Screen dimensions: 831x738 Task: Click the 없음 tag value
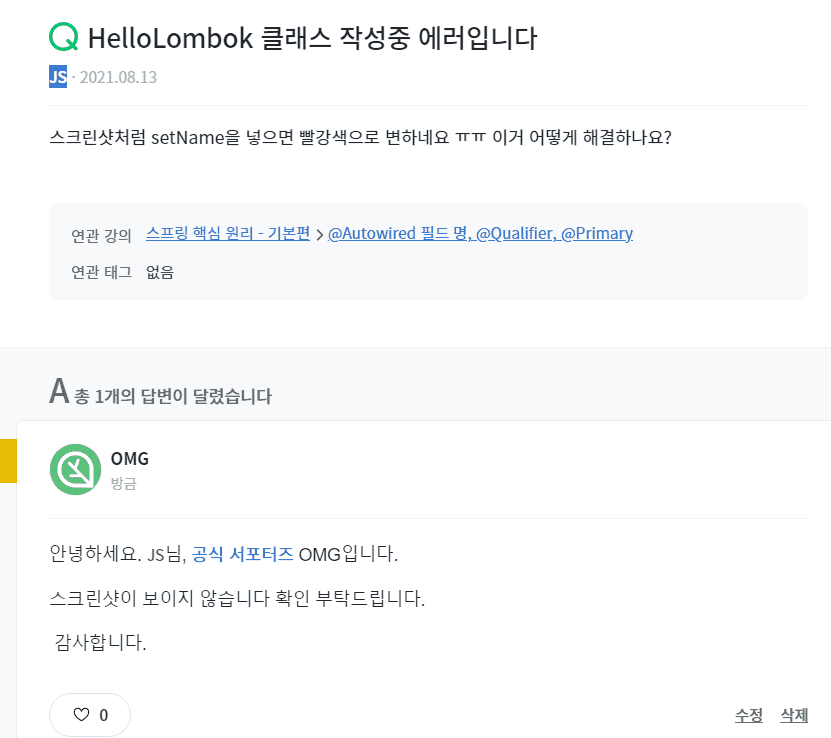(x=160, y=272)
